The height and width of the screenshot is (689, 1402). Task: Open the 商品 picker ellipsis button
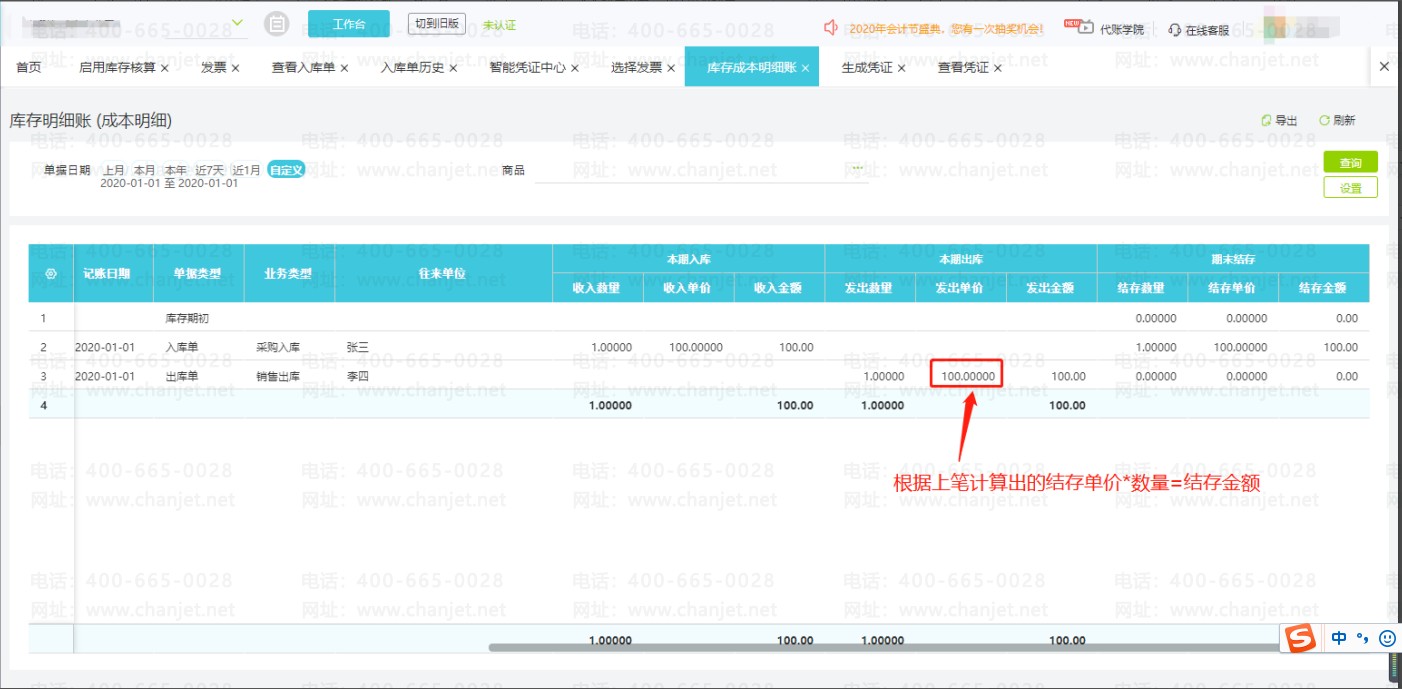point(856,168)
